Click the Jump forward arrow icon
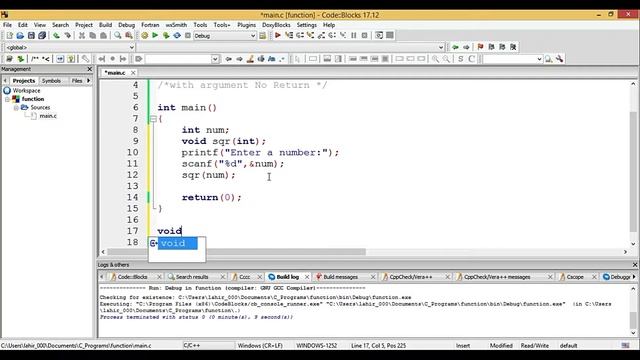Image resolution: width=640 pixels, height=360 pixels. click(x=466, y=47)
